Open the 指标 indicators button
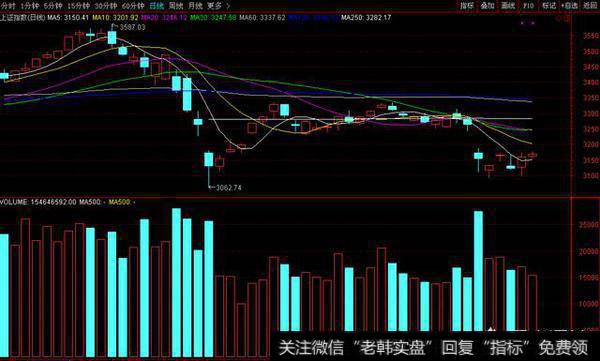 466,5
